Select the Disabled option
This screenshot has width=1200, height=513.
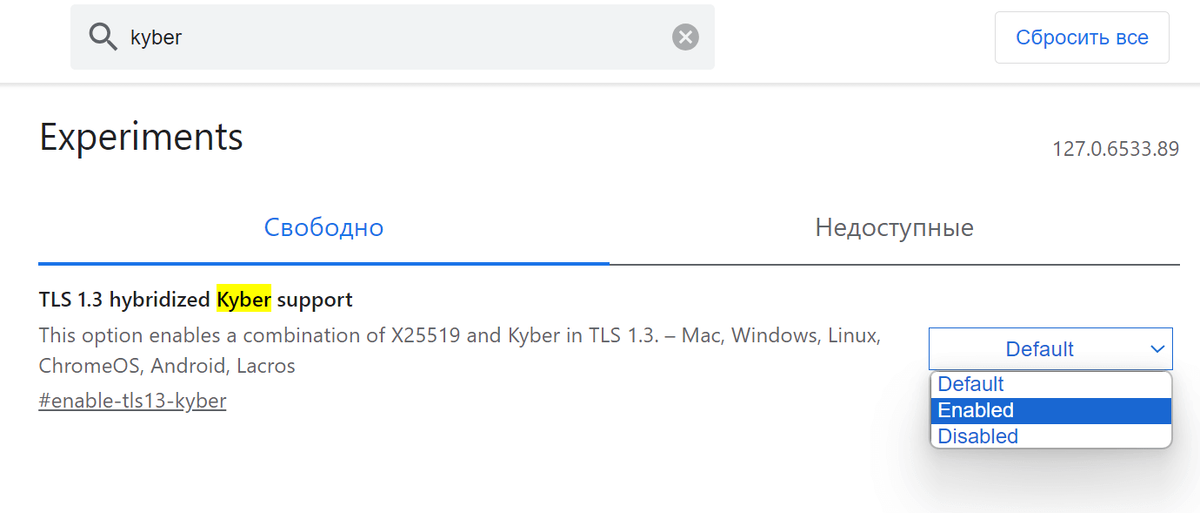[1050, 436]
